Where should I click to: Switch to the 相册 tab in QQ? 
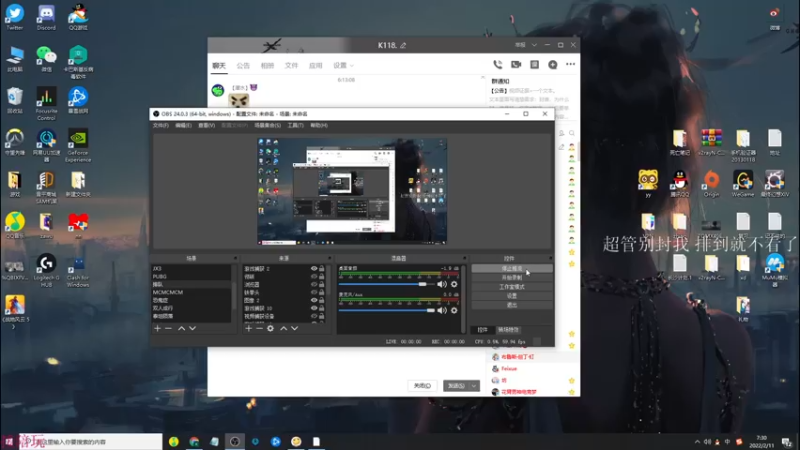(267, 65)
